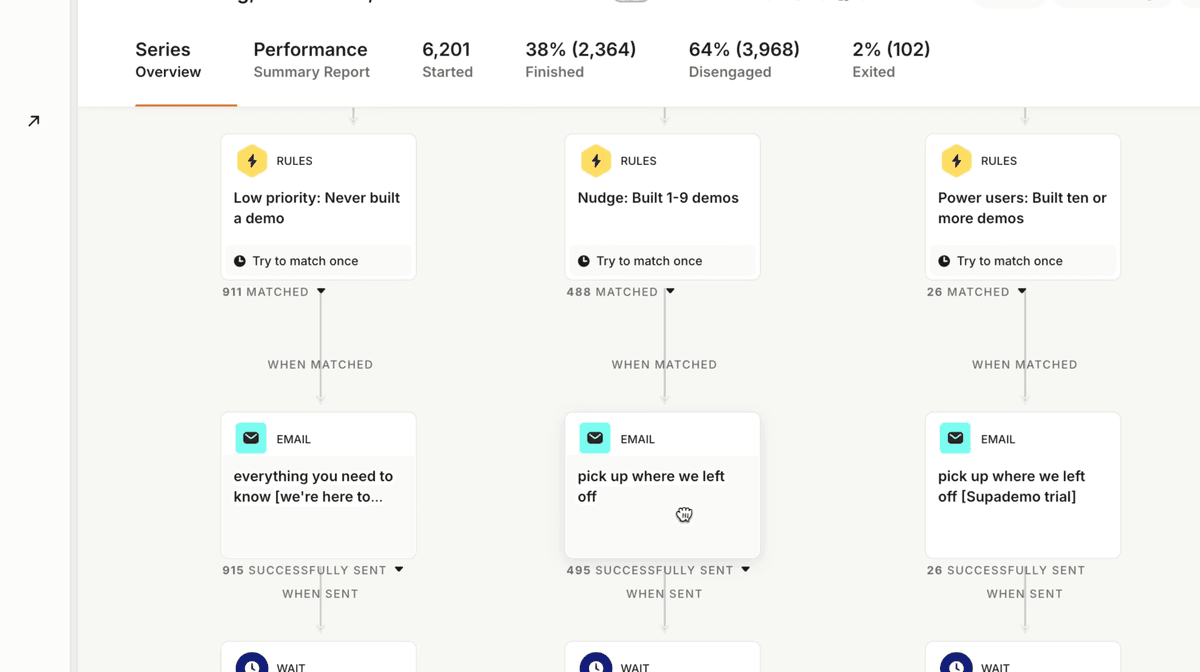
Task: Select 'pick up where we left off [Supademo trial]' title
Action: point(1011,486)
